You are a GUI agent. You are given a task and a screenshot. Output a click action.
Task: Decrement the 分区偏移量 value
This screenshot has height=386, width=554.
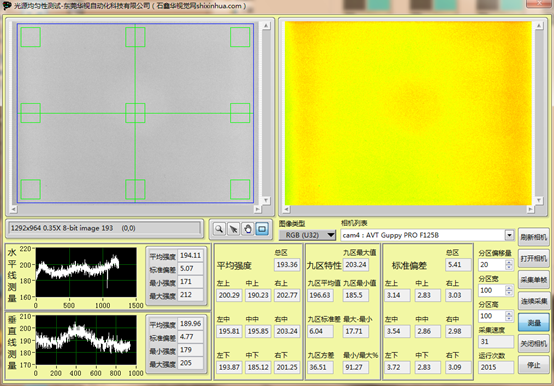coord(509,267)
